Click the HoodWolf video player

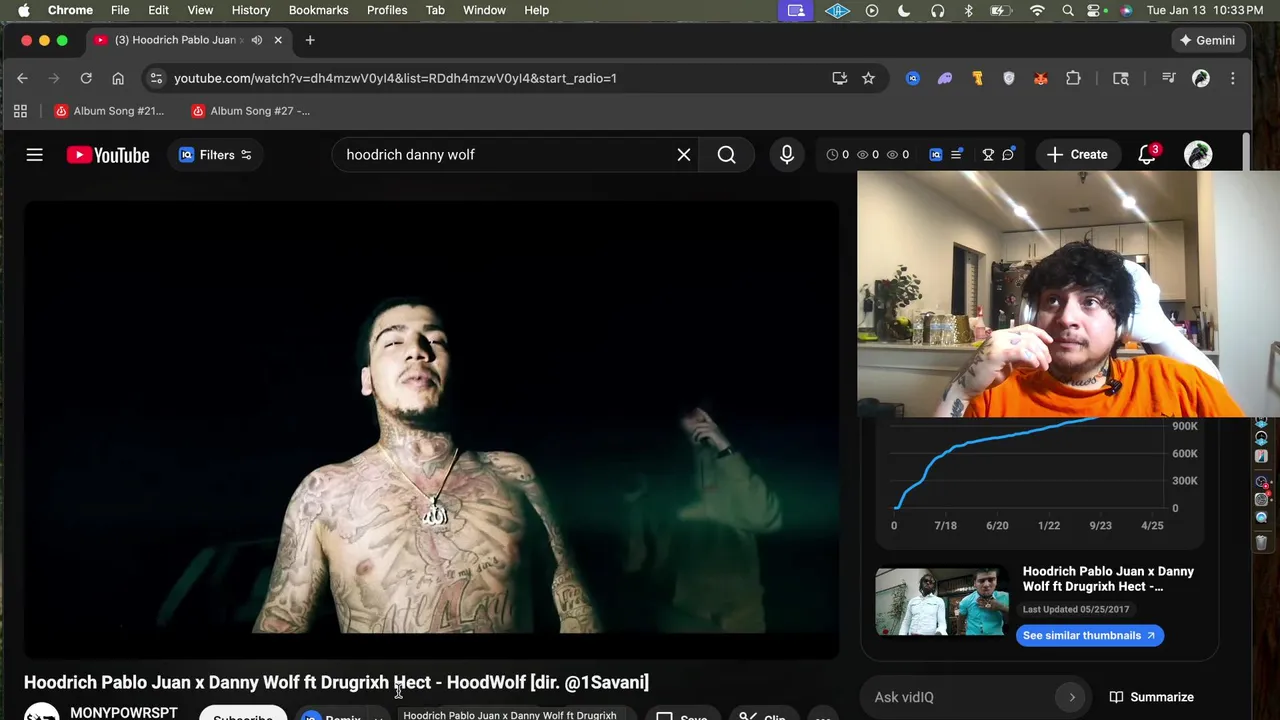pyautogui.click(x=432, y=430)
